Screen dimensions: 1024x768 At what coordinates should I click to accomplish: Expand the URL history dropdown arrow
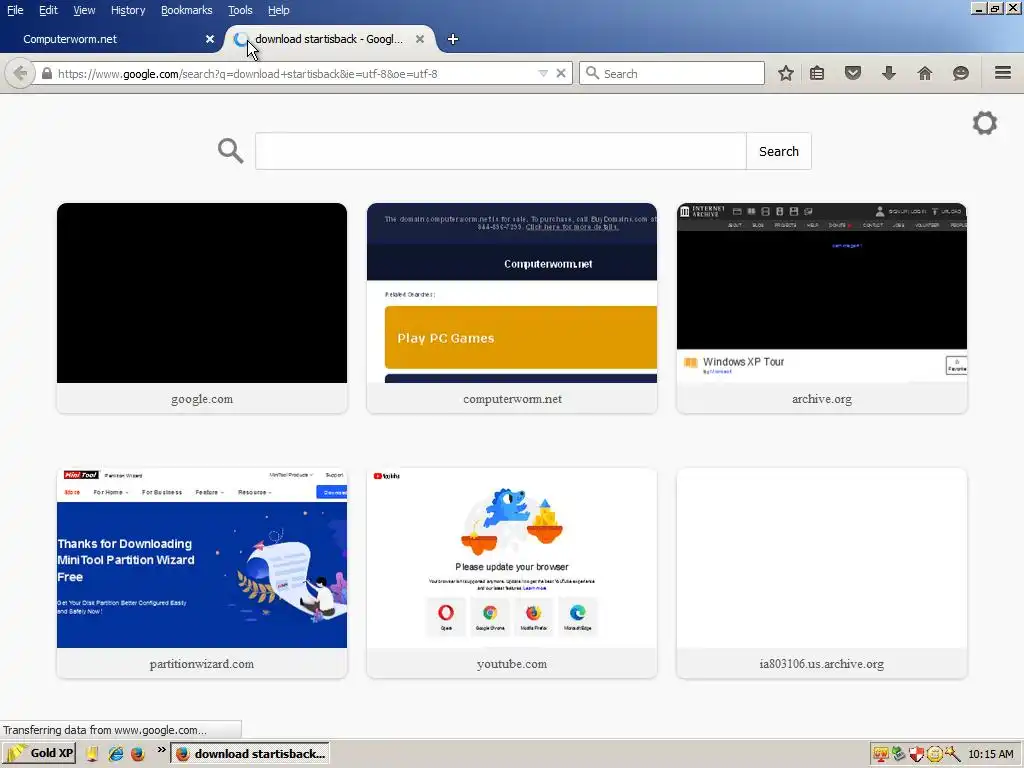coord(543,74)
